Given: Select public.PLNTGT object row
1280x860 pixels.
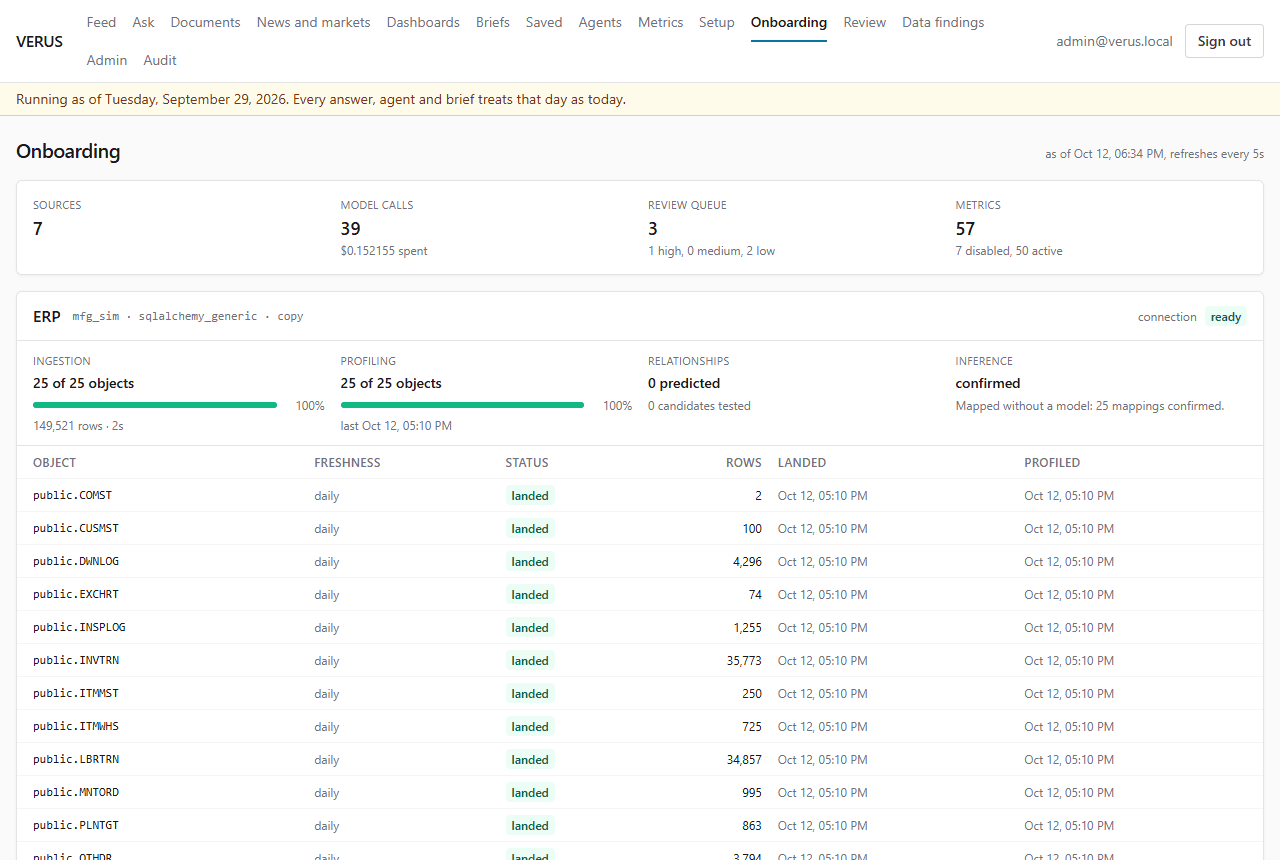Looking at the screenshot, I should click(640, 825).
